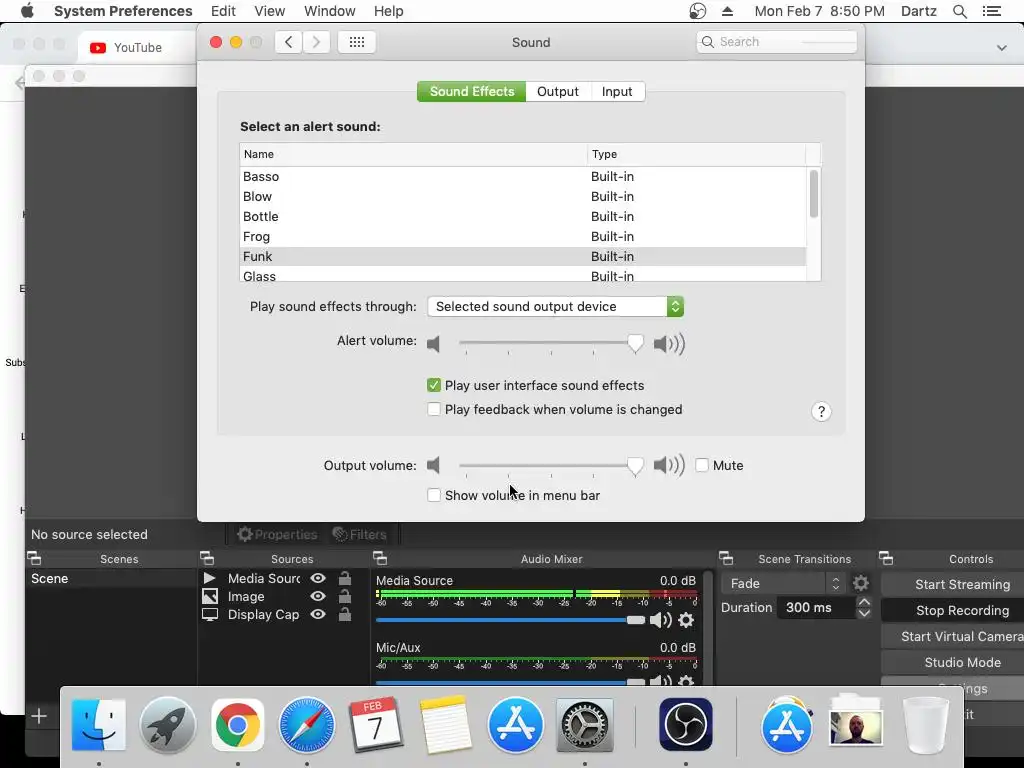Screen dimensions: 1024x768
Task: Click the Audio Mixer dock popout icon
Action: coord(380,558)
